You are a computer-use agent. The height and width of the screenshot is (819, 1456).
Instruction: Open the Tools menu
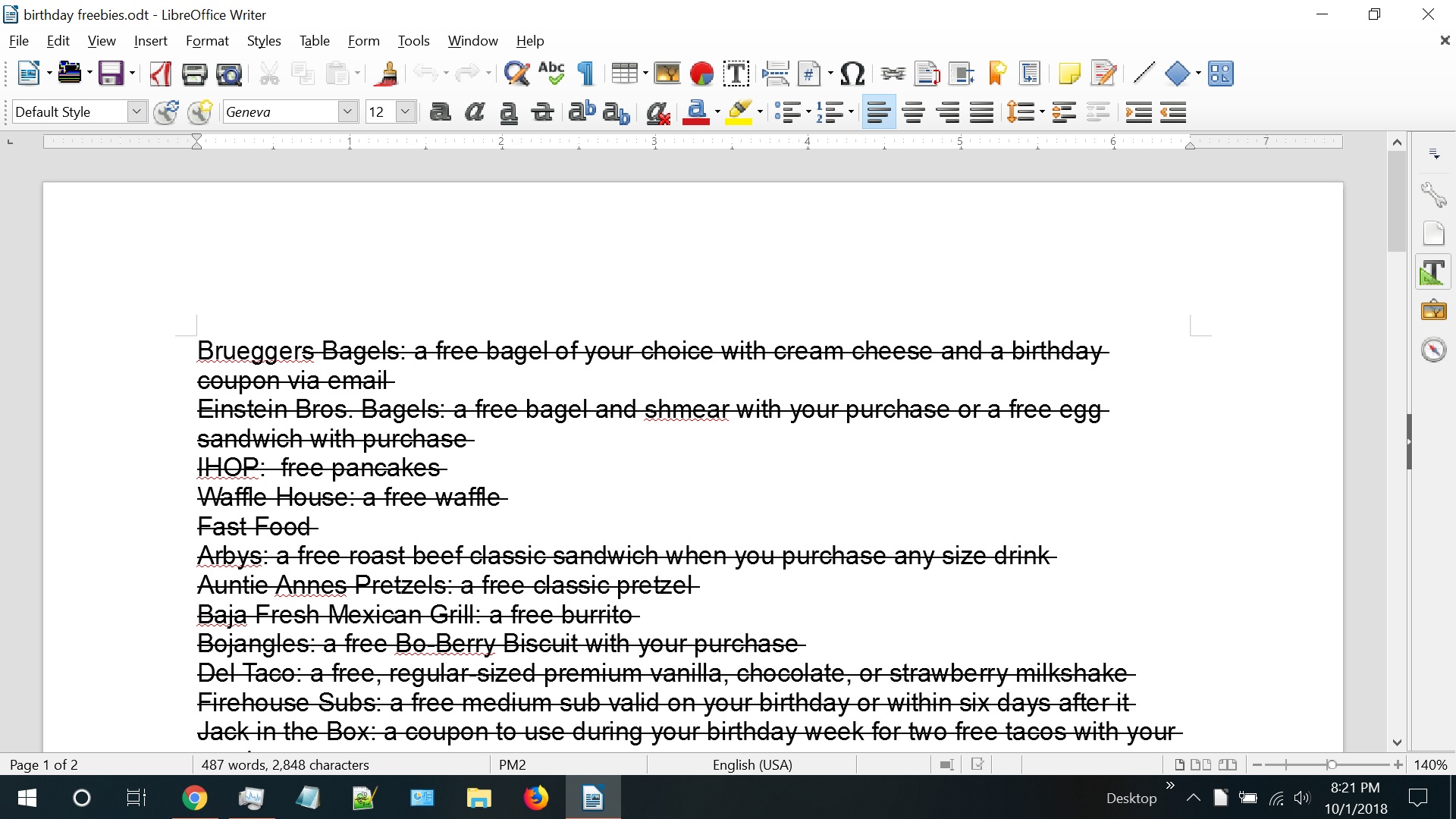pyautogui.click(x=413, y=41)
